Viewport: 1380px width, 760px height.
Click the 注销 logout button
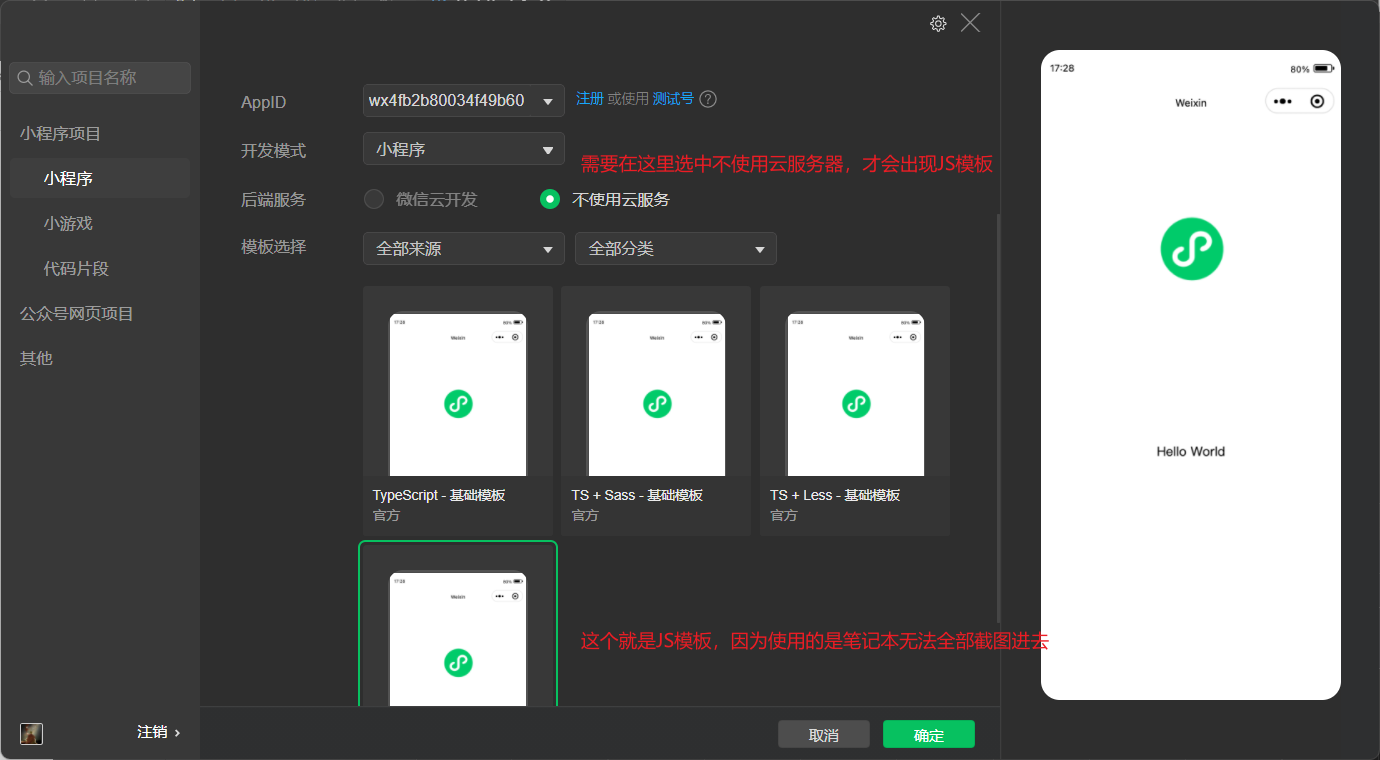159,732
